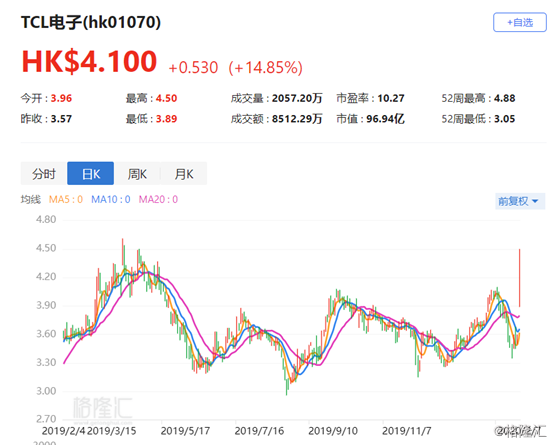
Task: Click the 2019/11/7 date axis label
Action: (407, 431)
